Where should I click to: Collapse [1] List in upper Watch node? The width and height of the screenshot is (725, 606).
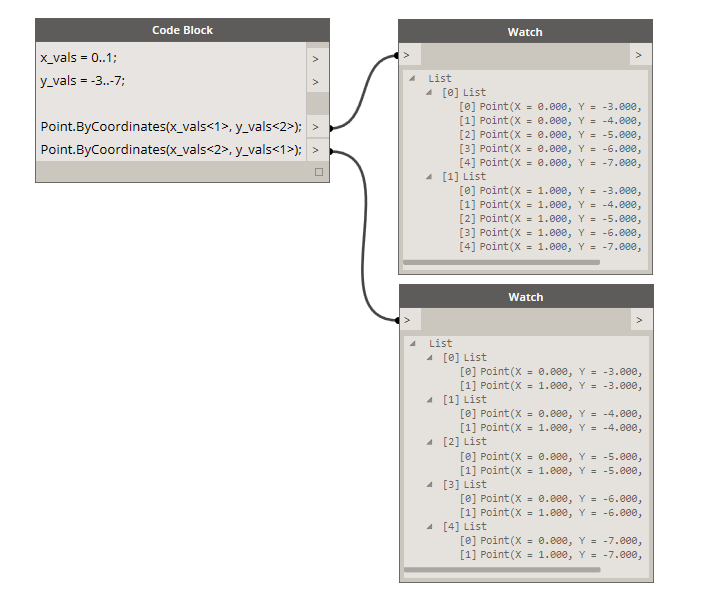[429, 177]
